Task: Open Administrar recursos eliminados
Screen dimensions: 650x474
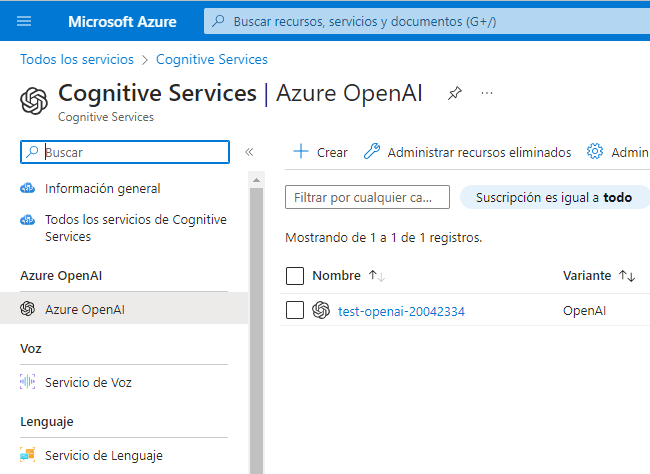Action: (x=468, y=152)
